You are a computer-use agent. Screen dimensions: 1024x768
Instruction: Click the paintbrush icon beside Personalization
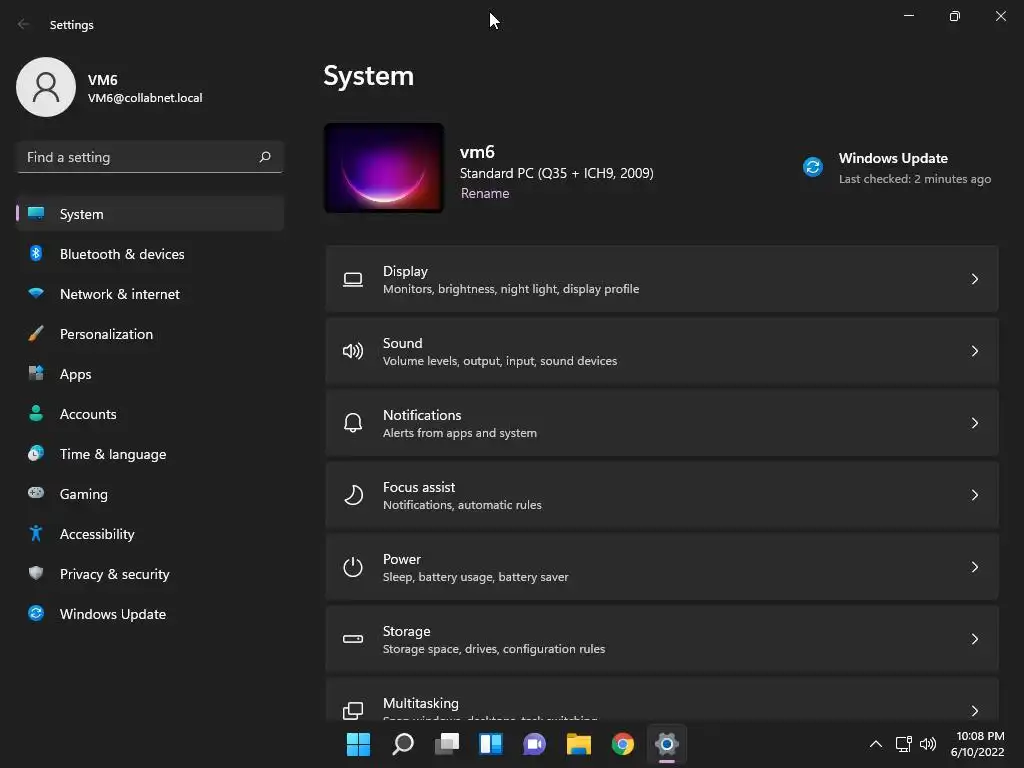tap(36, 334)
